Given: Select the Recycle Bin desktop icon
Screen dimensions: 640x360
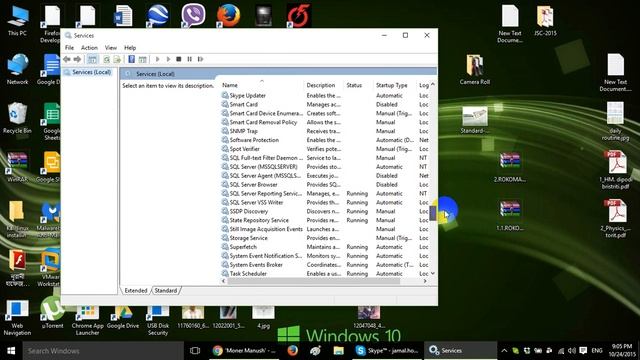Looking at the screenshot, I should (x=17, y=118).
